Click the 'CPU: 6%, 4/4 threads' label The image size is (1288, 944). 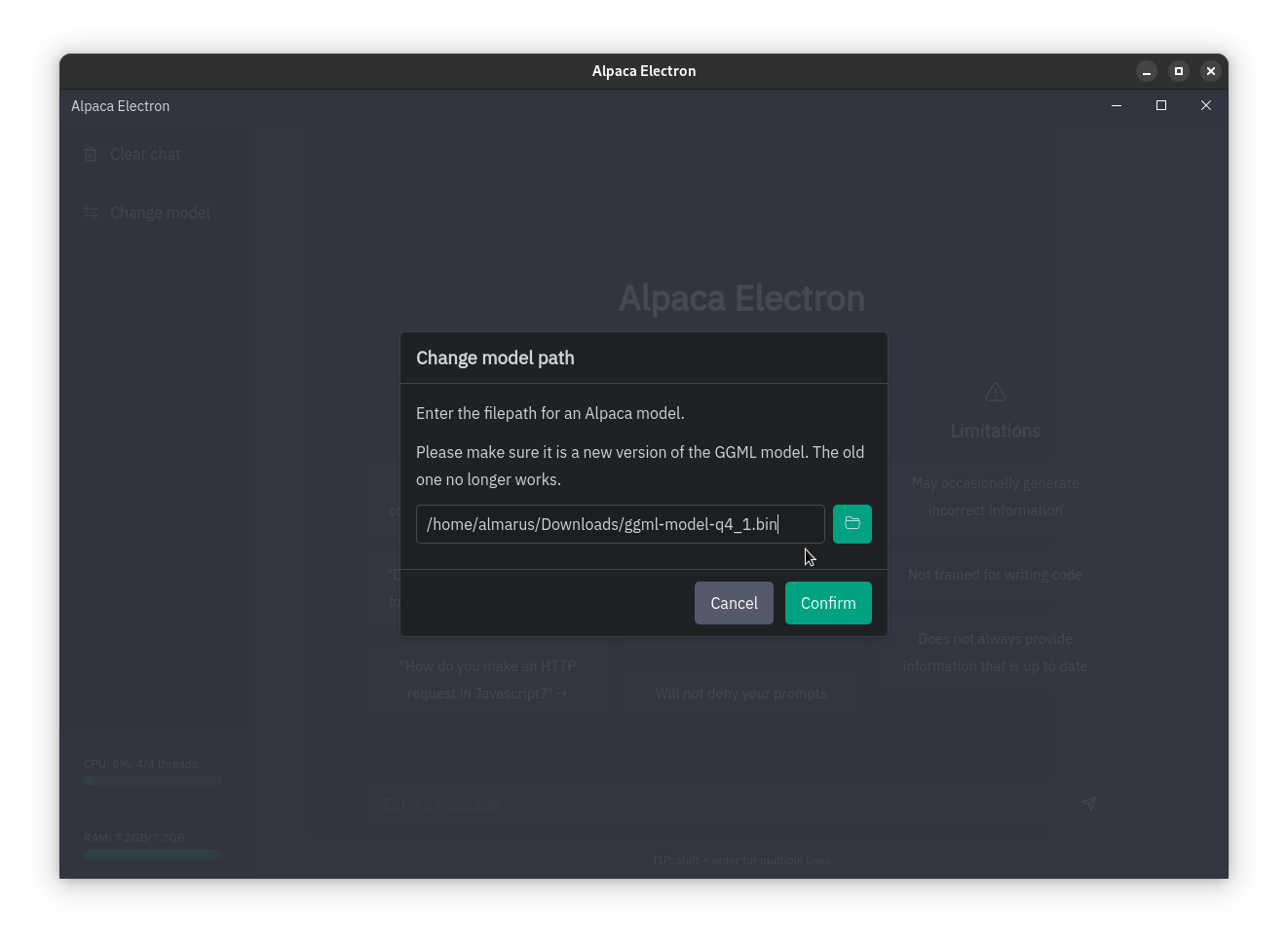click(140, 764)
